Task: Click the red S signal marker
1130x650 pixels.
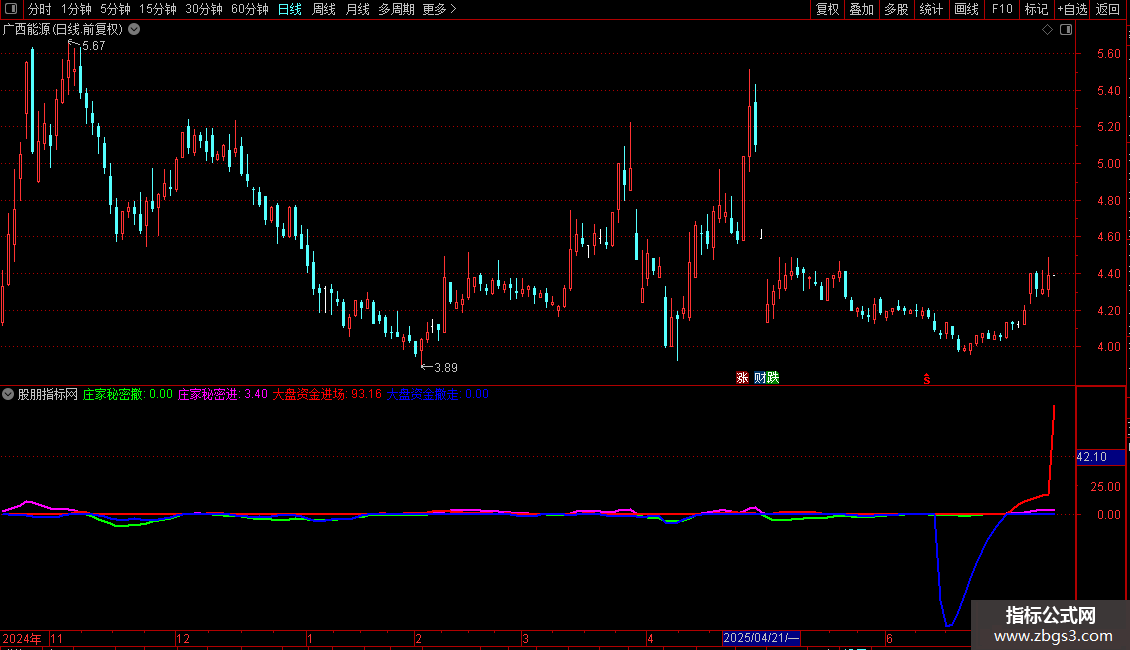Action: [927, 379]
